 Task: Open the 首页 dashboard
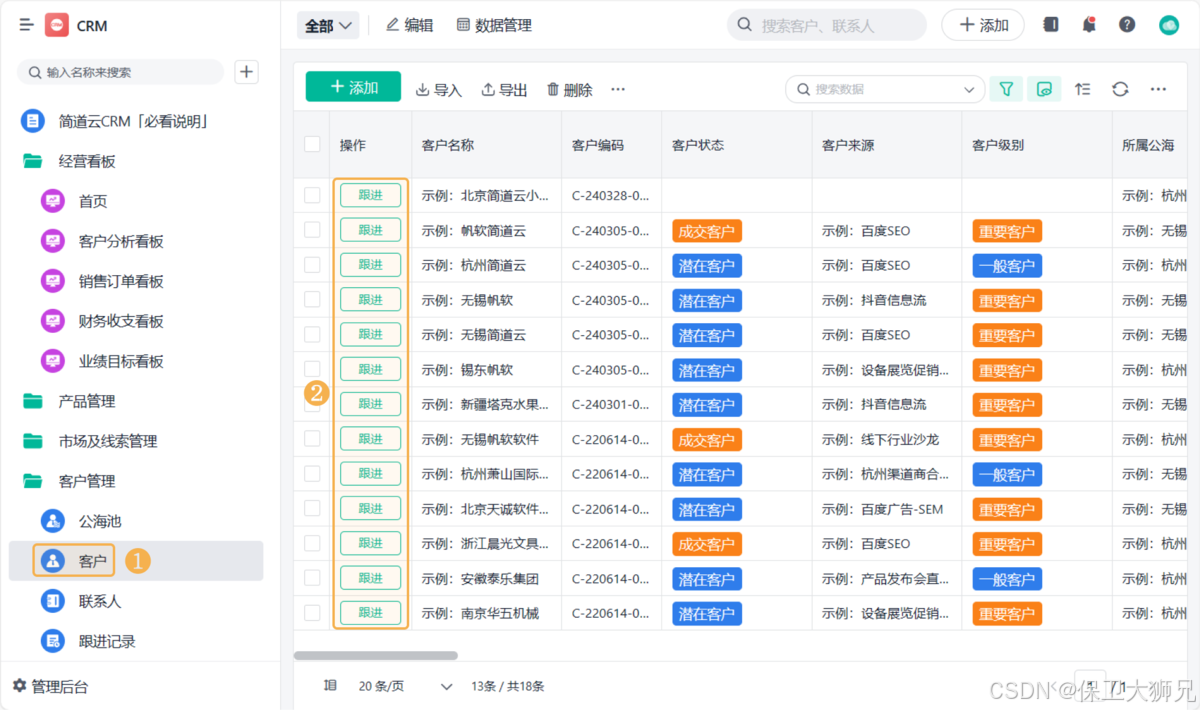pyautogui.click(x=93, y=201)
